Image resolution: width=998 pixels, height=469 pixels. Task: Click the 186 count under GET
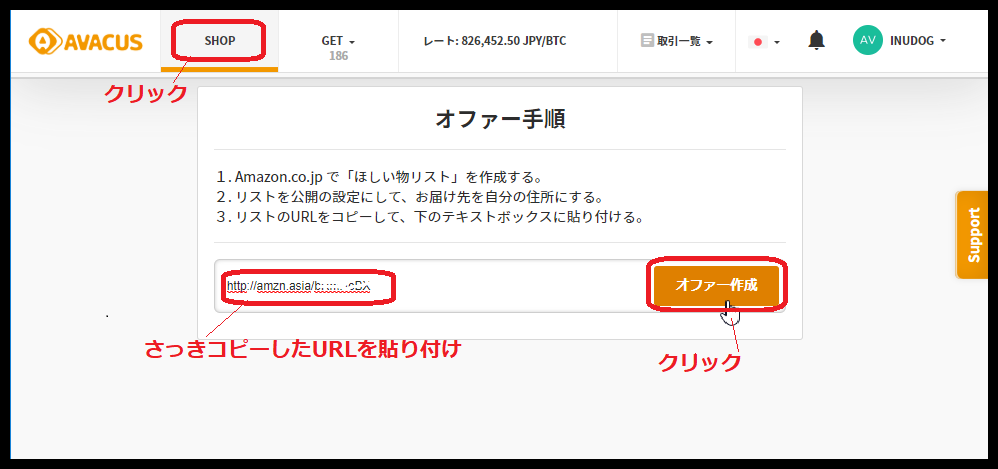(338, 56)
